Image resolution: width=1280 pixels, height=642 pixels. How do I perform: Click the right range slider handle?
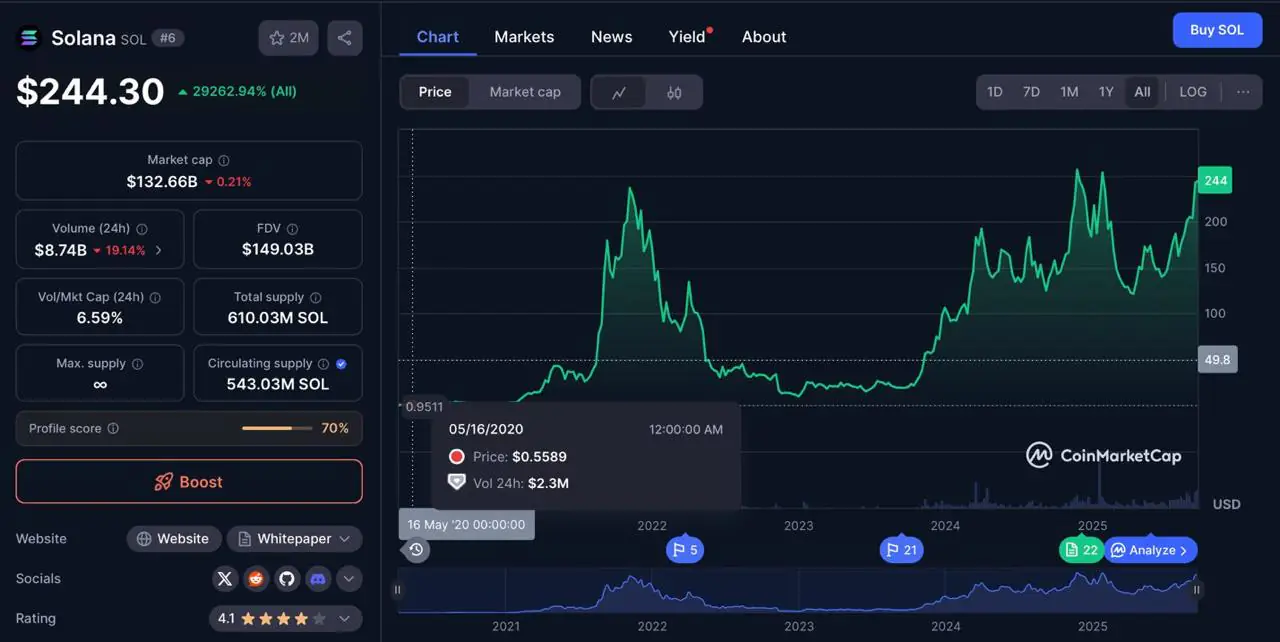click(1196, 590)
